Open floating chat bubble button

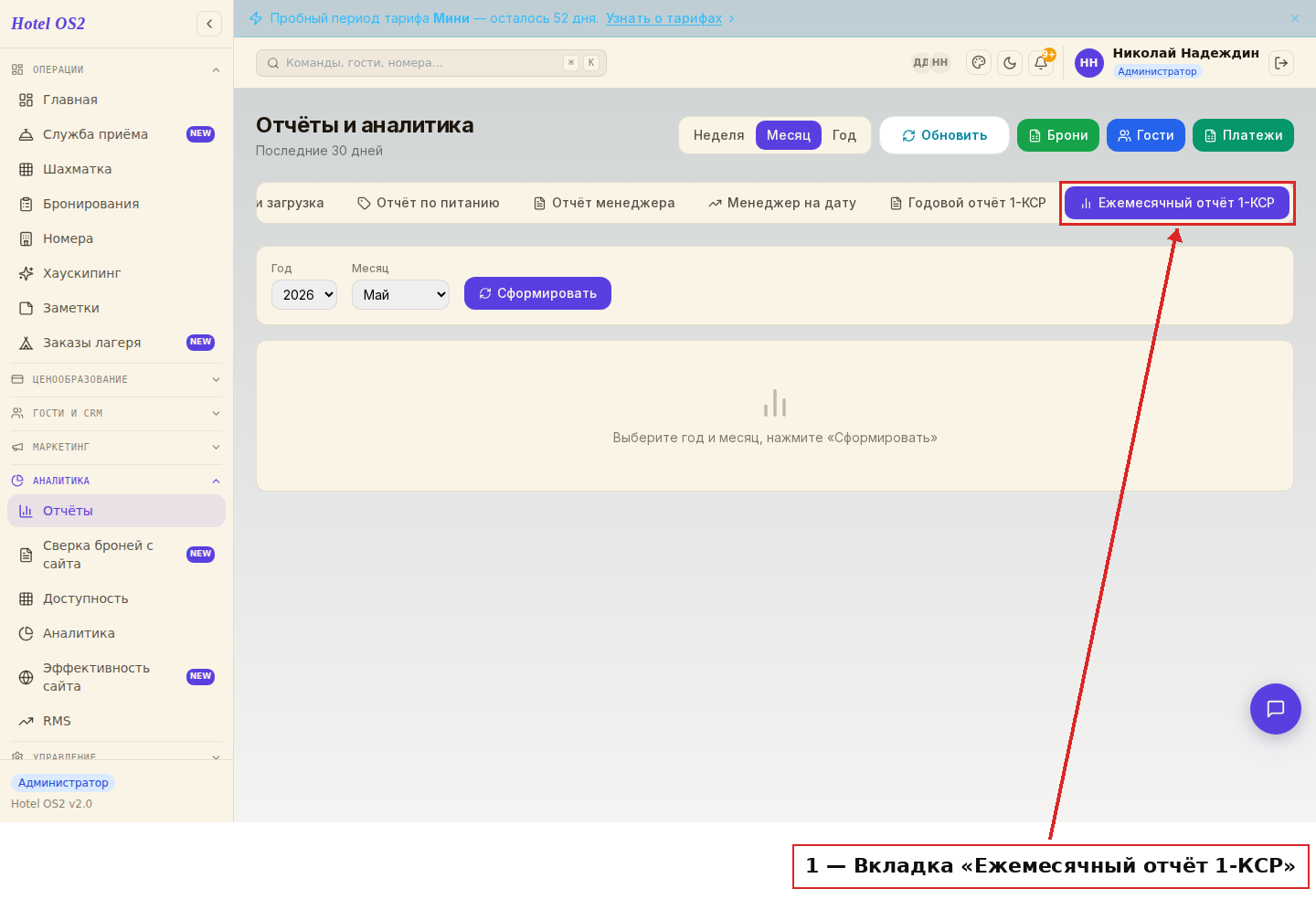[1276, 709]
